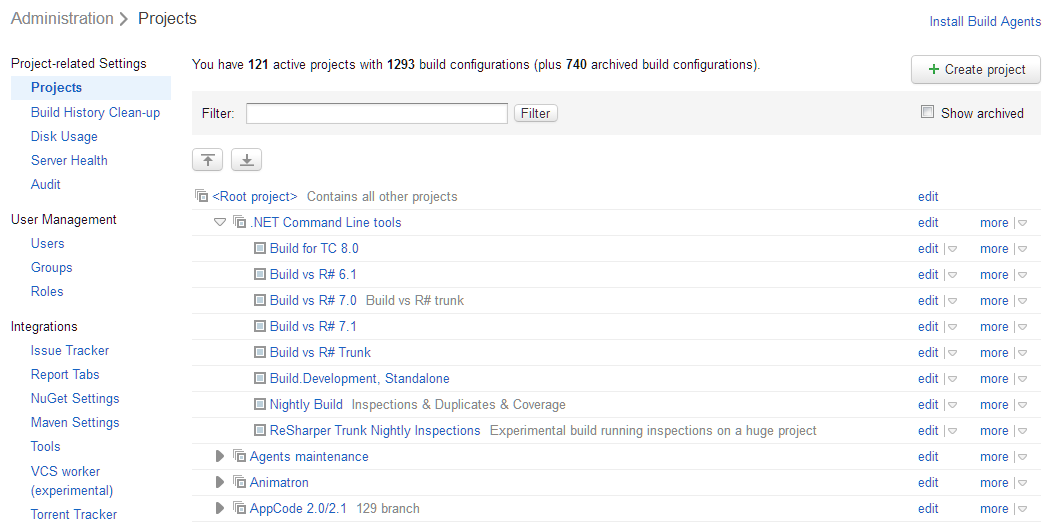
Task: Click the expand-all projects arrow button
Action: coord(246,160)
